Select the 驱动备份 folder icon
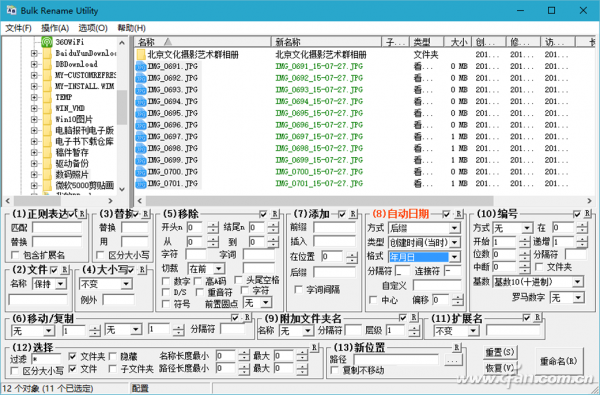Viewport: 600px width, 395px height. point(47,163)
